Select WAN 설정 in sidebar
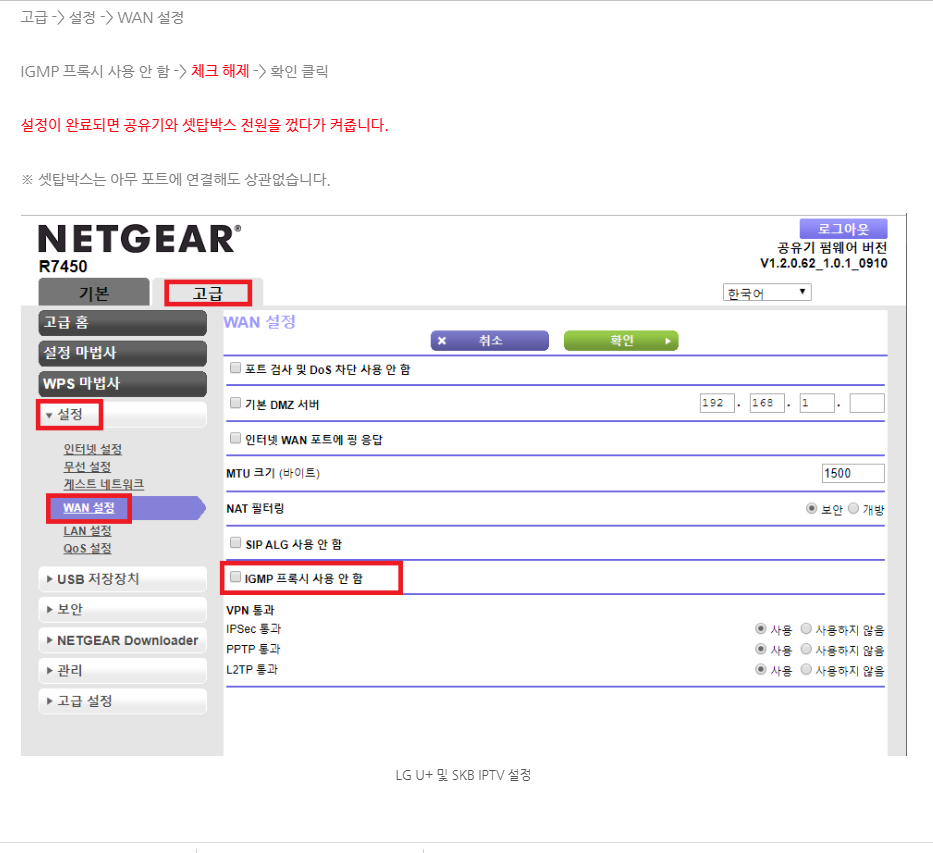This screenshot has width=933, height=853. tap(89, 508)
